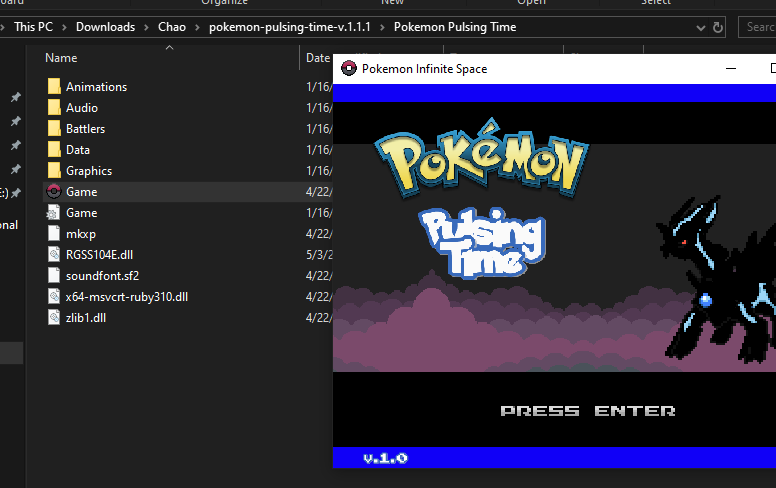Screen dimensions: 776x488
Task: Click the v.1.0 version label
Action: tap(385, 458)
